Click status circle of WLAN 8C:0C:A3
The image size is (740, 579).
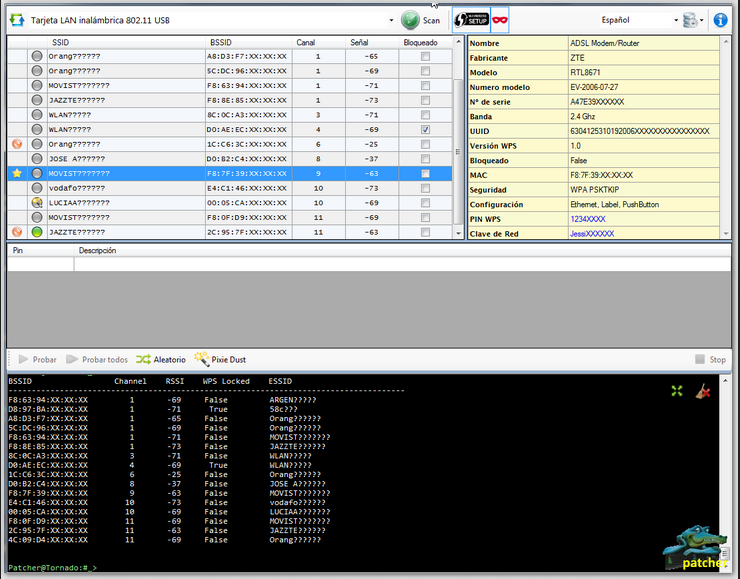[37, 115]
